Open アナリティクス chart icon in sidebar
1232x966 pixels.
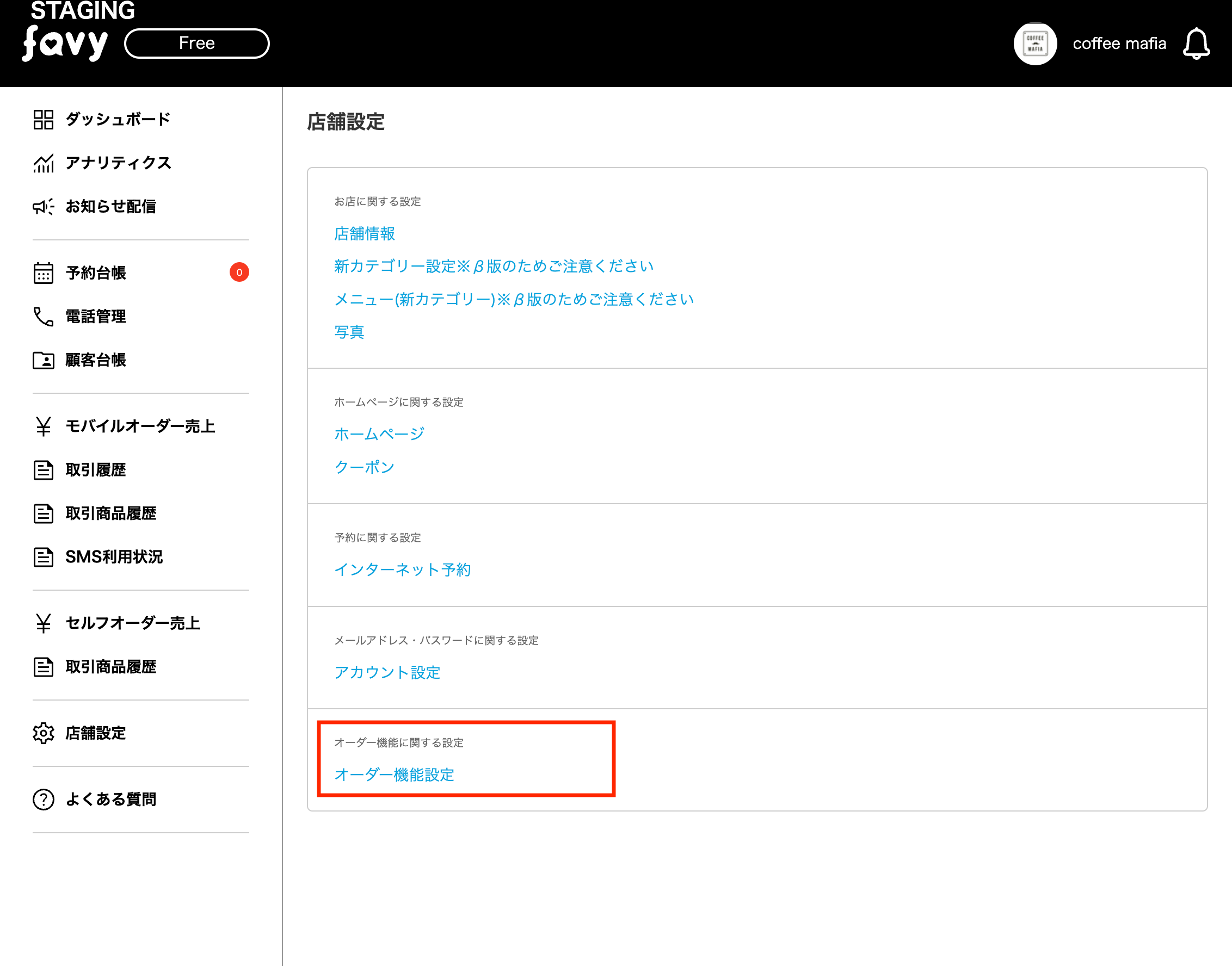click(43, 163)
